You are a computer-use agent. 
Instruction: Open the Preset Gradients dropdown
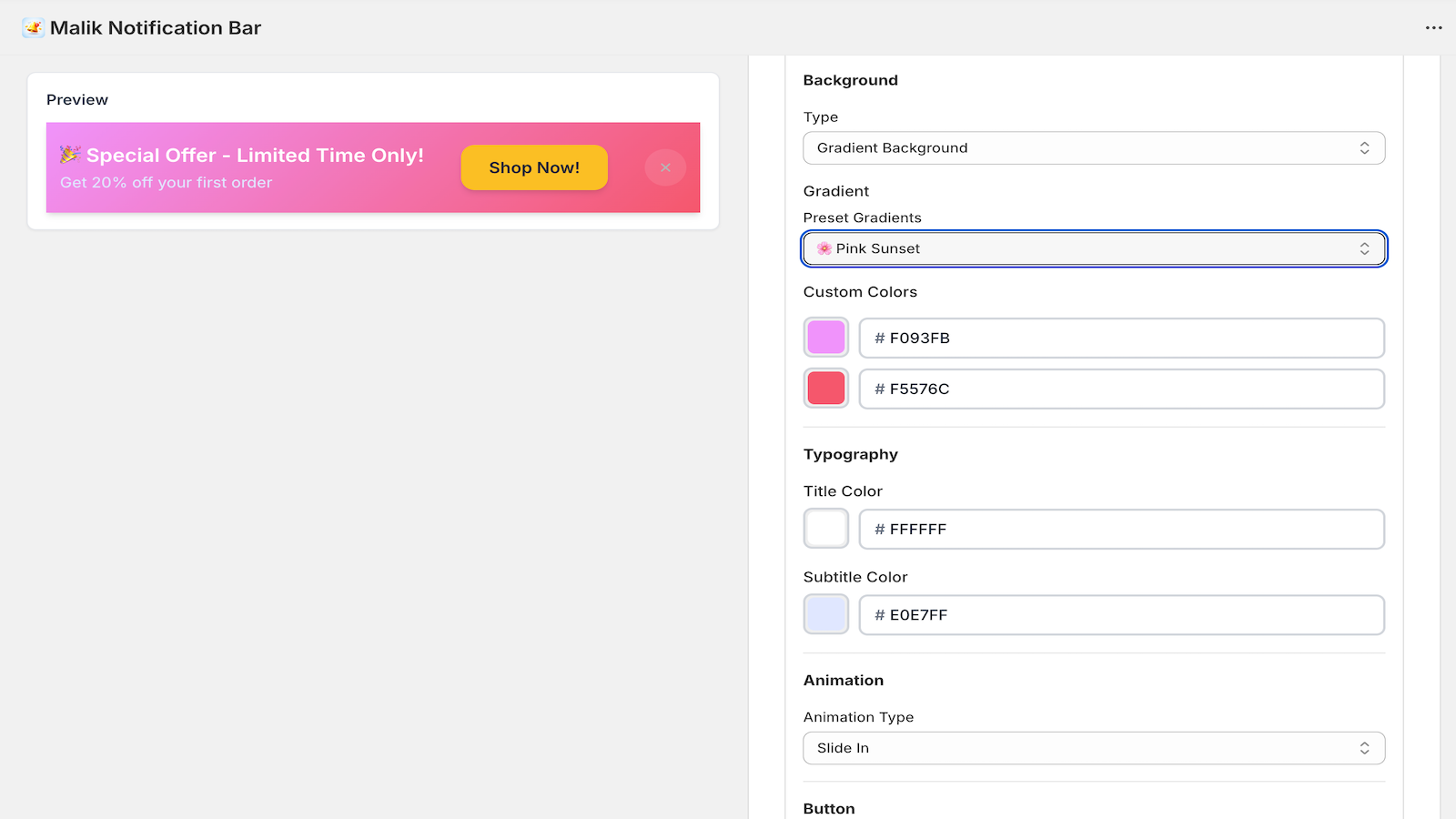point(1092,248)
